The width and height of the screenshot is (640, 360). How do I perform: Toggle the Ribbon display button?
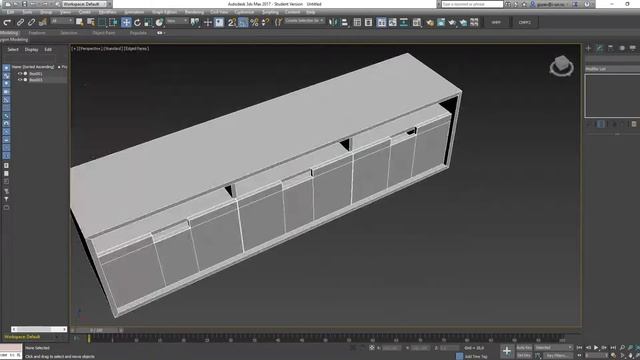381,22
